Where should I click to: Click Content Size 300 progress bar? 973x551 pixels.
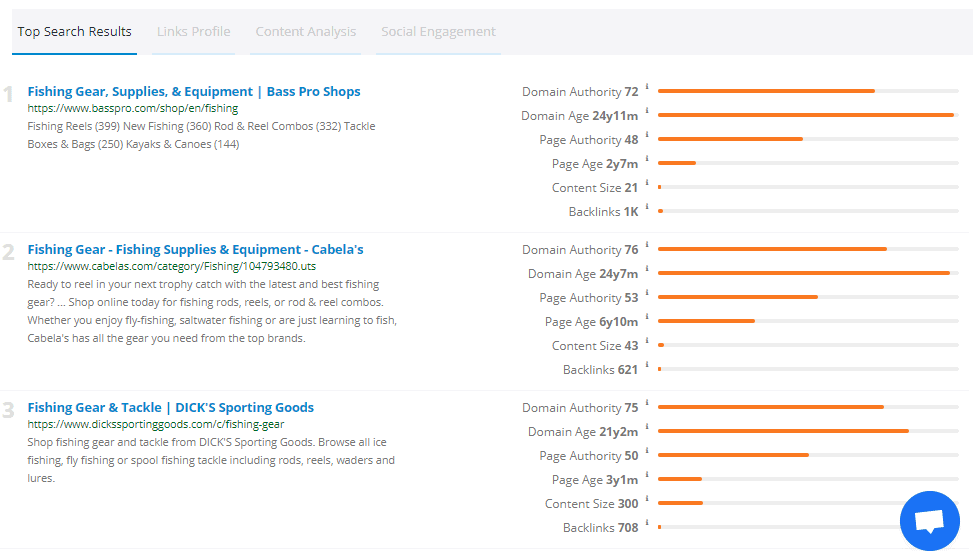click(808, 503)
